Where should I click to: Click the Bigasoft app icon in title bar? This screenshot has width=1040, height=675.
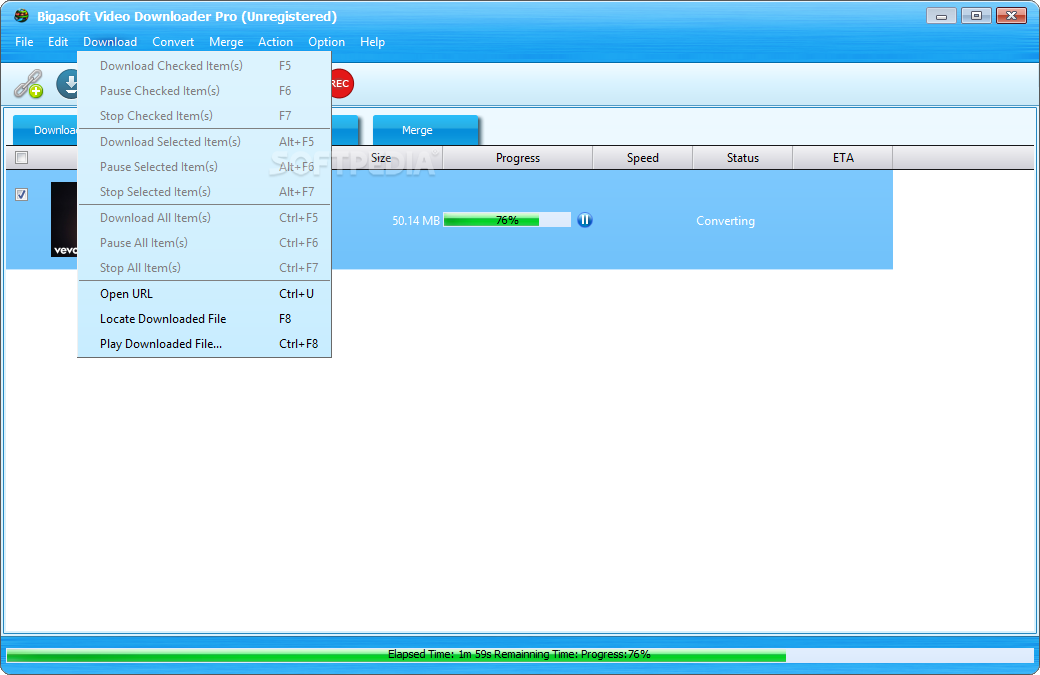point(21,16)
